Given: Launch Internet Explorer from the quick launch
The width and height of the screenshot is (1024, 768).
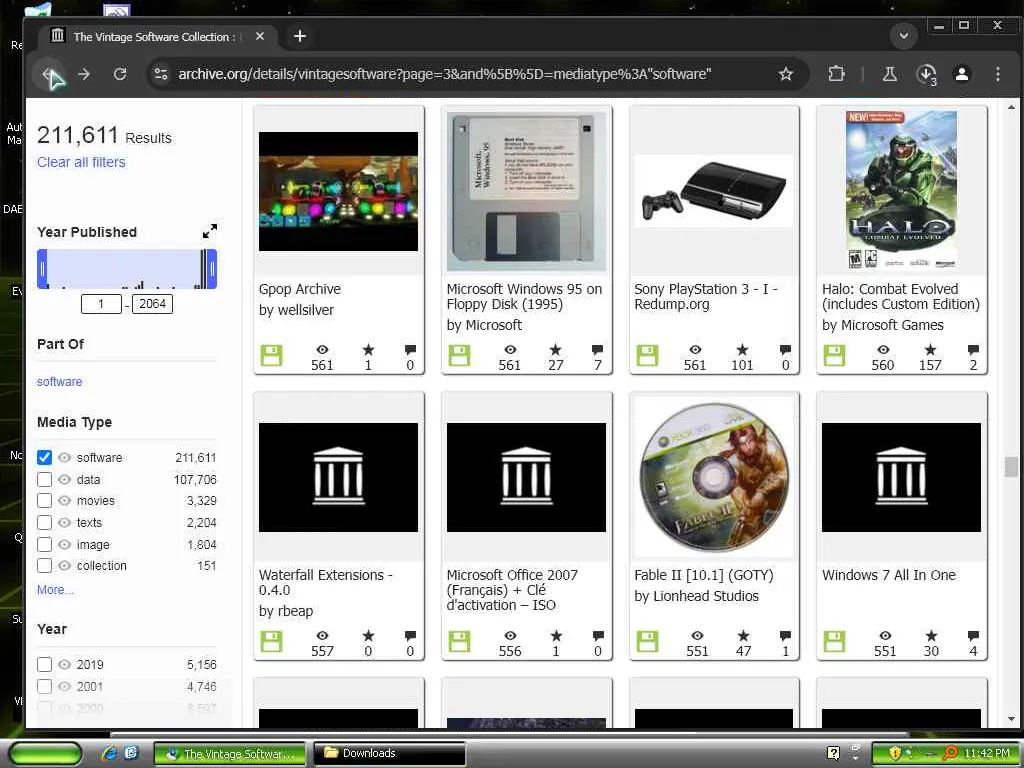Looking at the screenshot, I should coord(109,753).
